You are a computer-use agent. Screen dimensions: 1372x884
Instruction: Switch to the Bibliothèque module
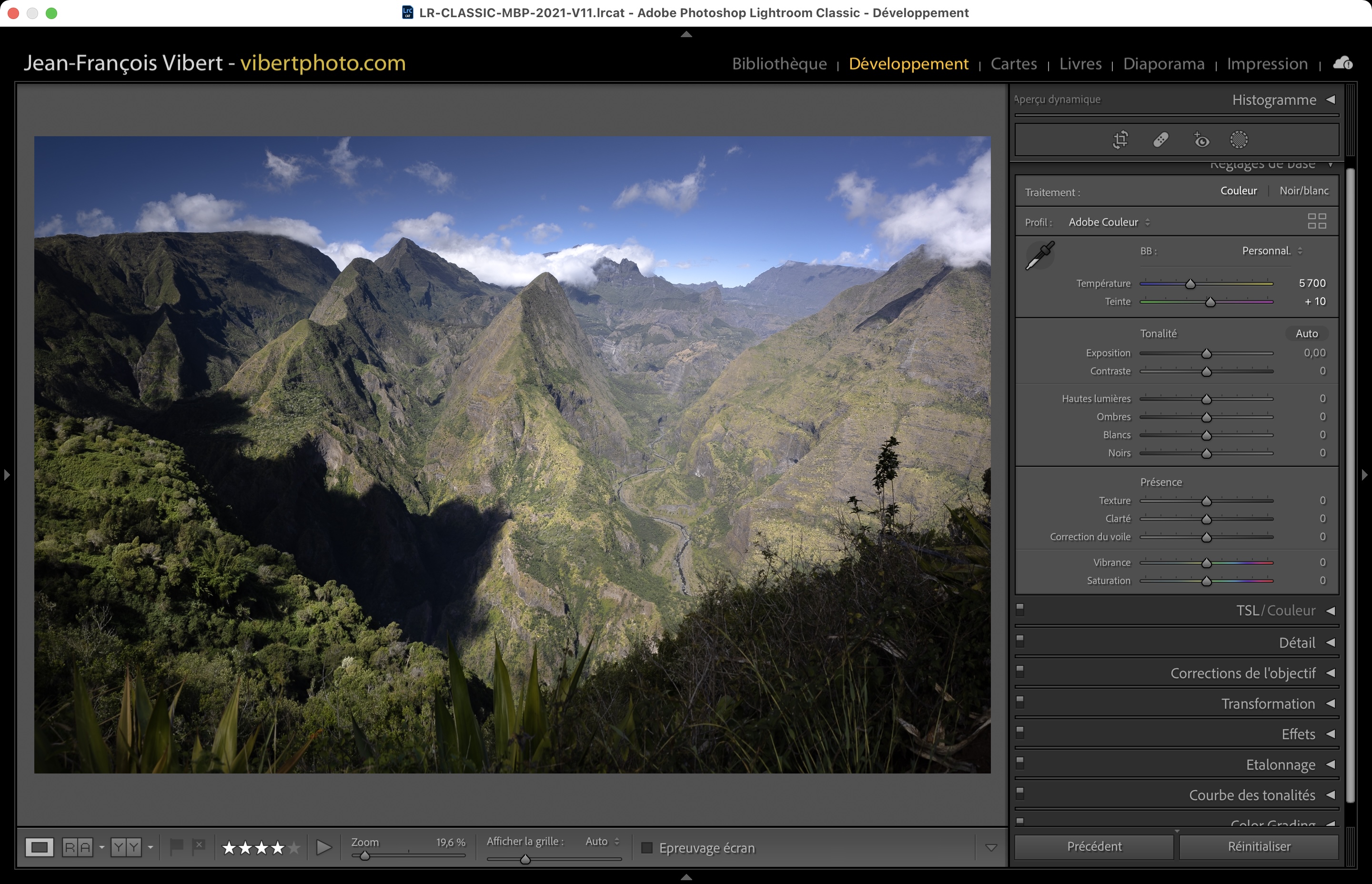(779, 64)
